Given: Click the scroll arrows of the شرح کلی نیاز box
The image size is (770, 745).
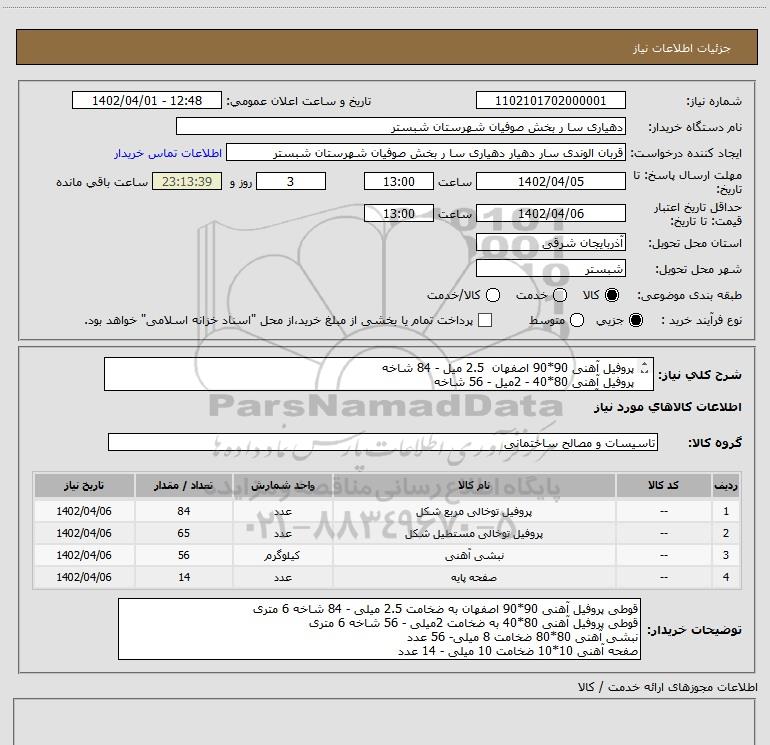Looking at the screenshot, I should [645, 367].
